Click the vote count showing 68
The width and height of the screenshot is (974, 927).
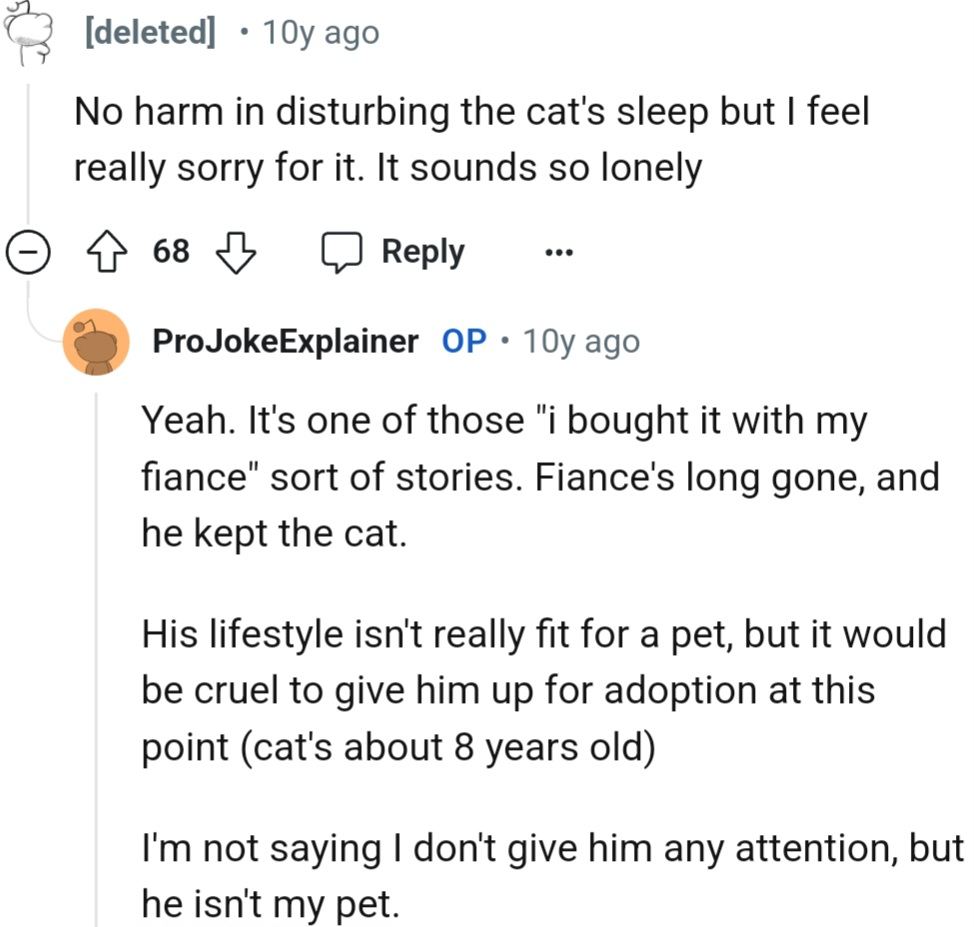pyautogui.click(x=171, y=252)
